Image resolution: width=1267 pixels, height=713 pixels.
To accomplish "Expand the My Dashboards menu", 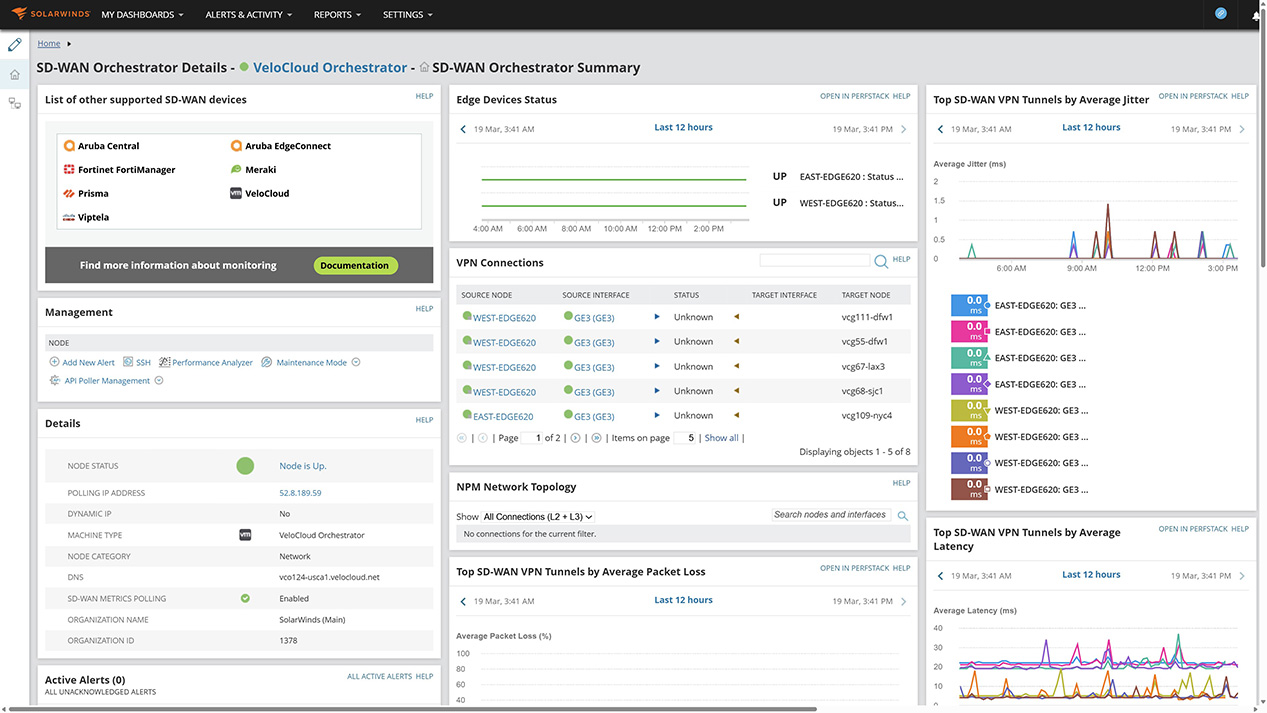I will click(x=140, y=14).
